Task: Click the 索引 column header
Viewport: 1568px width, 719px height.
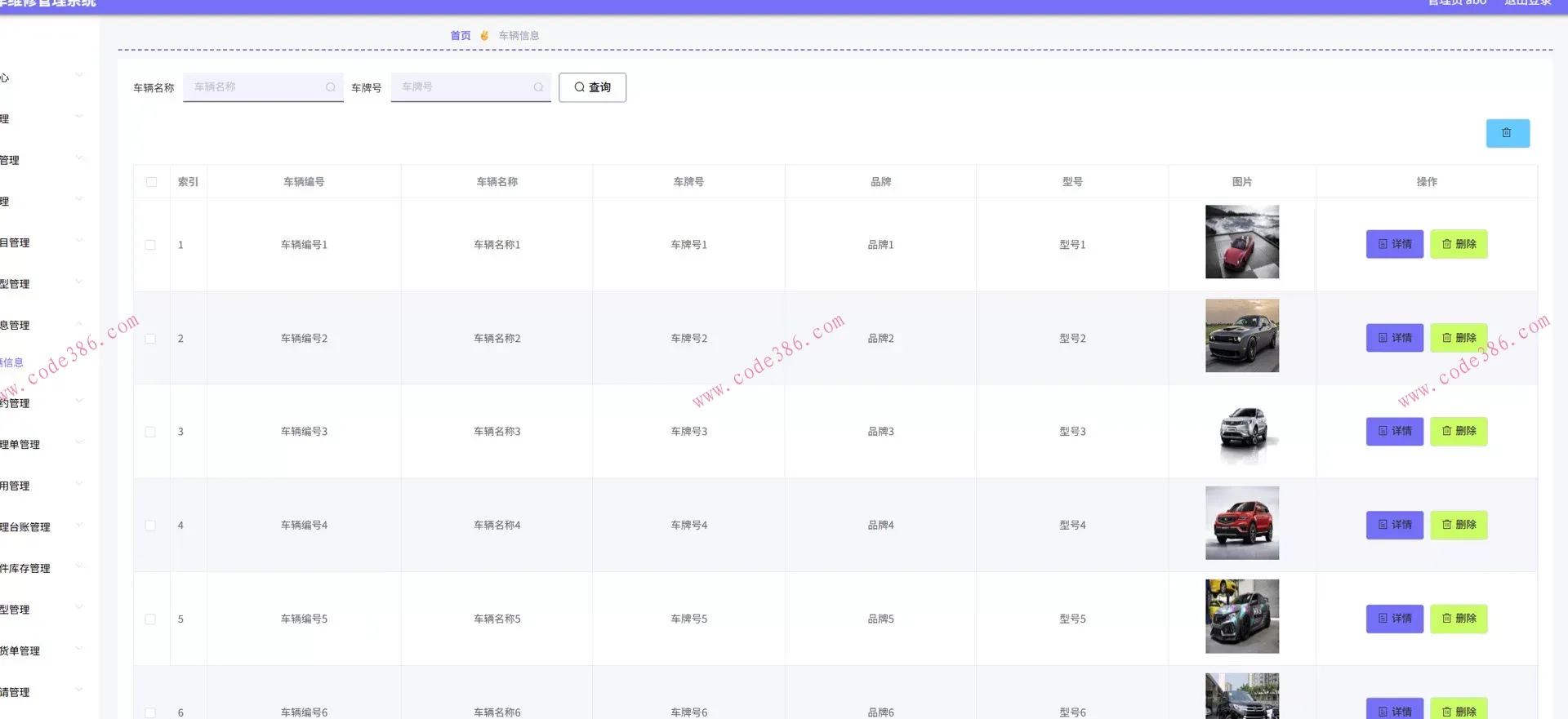Action: click(188, 182)
